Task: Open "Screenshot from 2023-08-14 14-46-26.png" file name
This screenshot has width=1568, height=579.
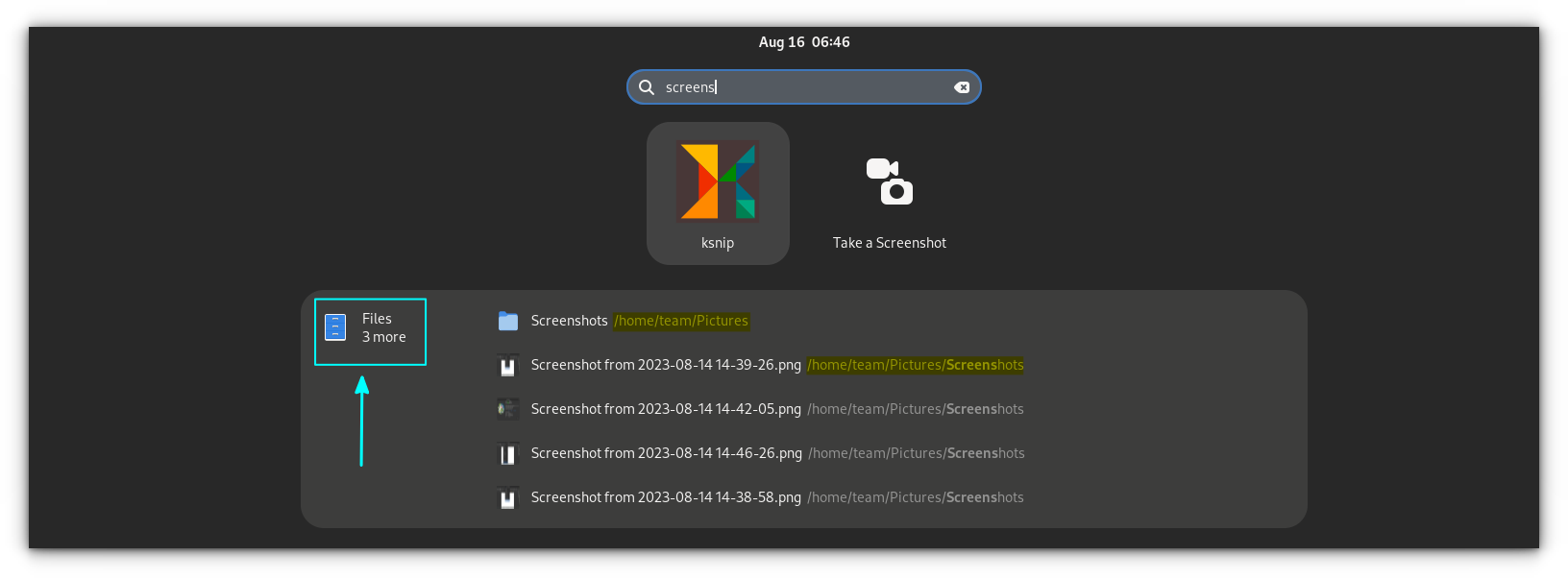Action: pyautogui.click(x=667, y=453)
